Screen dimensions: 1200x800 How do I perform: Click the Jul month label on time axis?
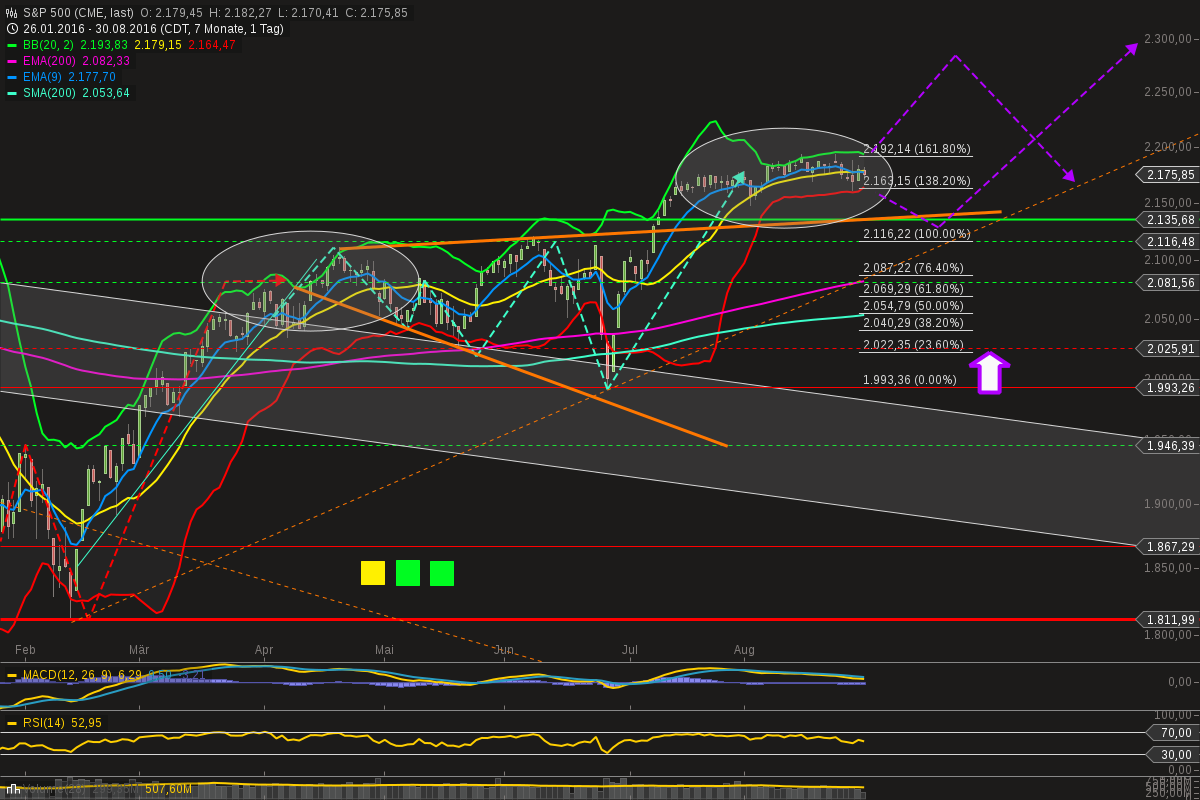[x=630, y=650]
